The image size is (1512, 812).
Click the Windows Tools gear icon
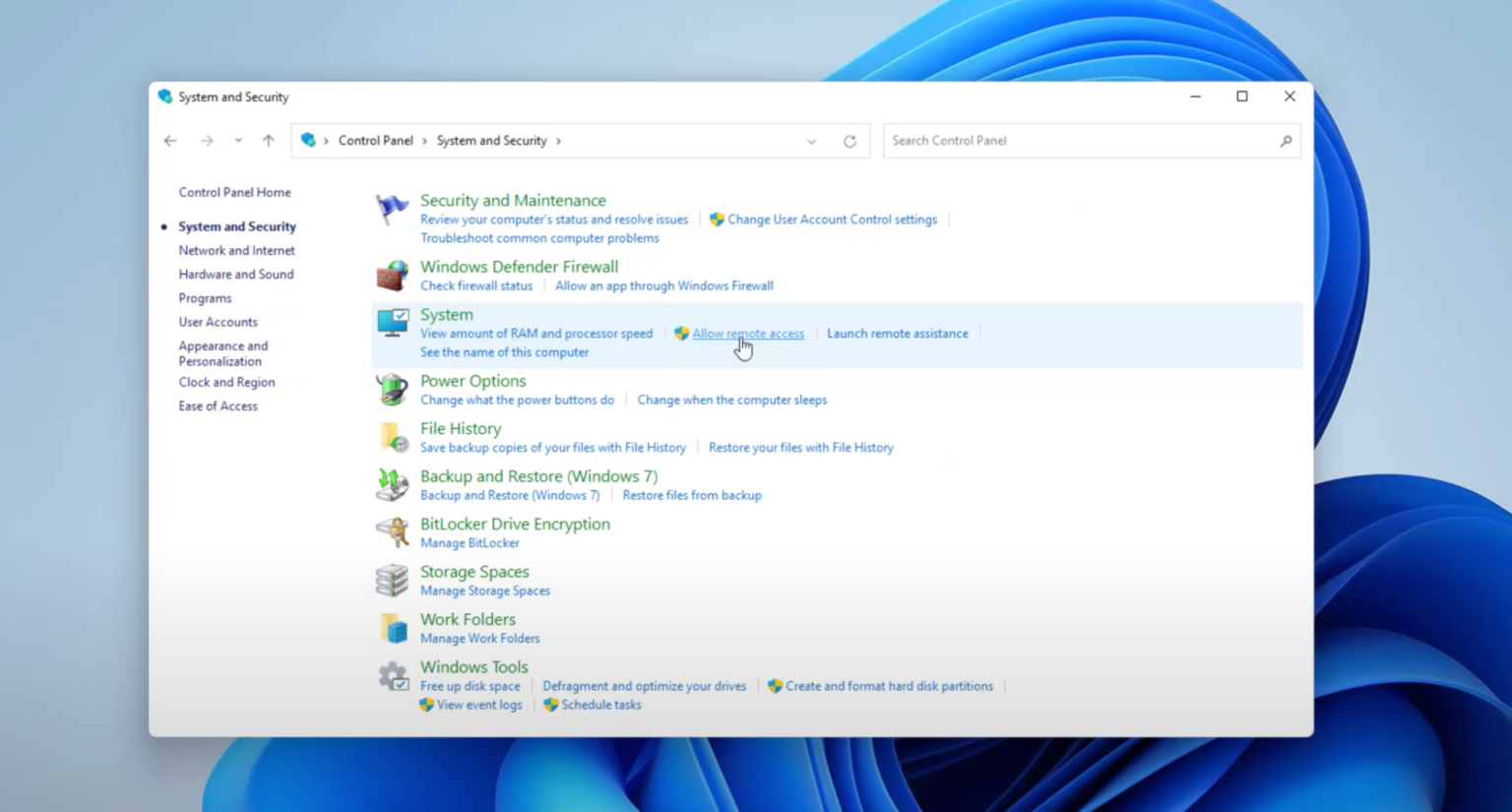(x=392, y=674)
